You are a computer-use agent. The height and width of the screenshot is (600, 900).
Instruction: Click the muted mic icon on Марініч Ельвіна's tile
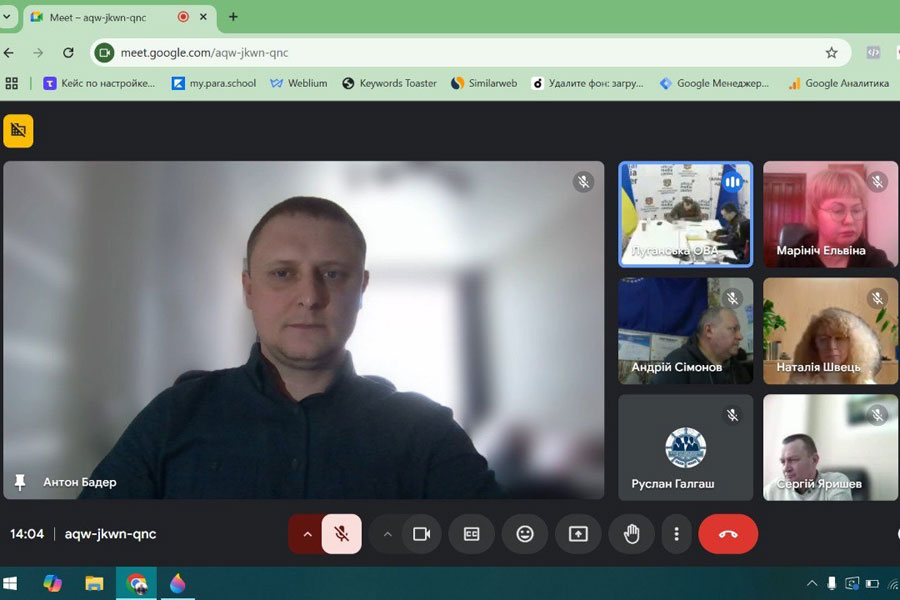coord(877,182)
